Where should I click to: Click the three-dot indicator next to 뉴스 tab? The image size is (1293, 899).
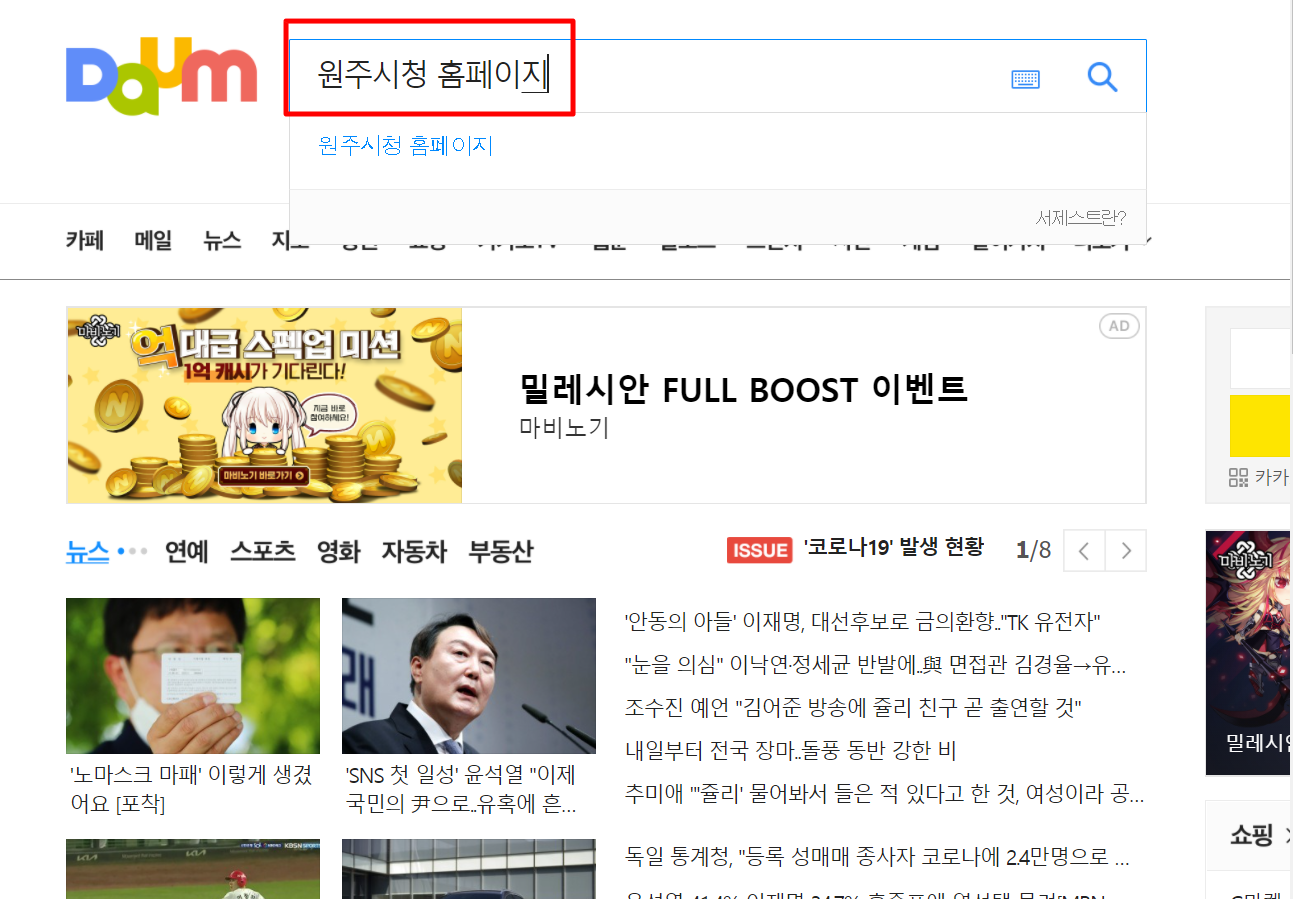(x=133, y=551)
